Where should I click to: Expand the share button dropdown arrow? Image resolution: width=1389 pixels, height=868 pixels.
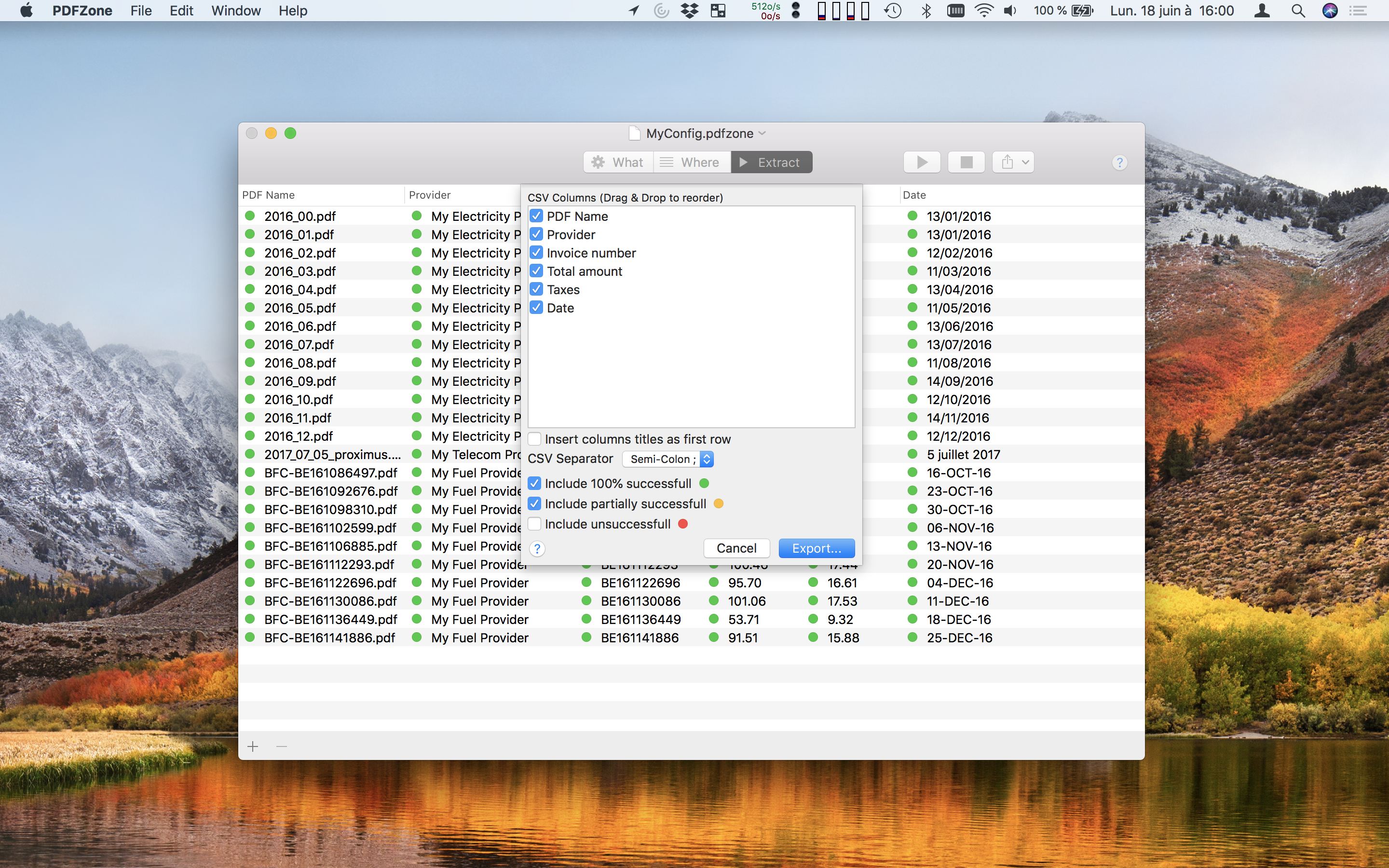[x=1025, y=163]
